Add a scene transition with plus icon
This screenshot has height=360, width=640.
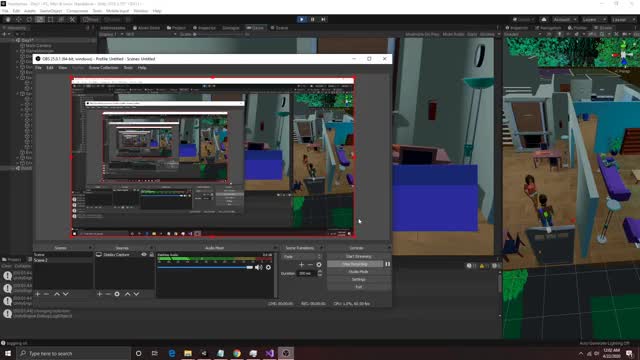coord(301,264)
